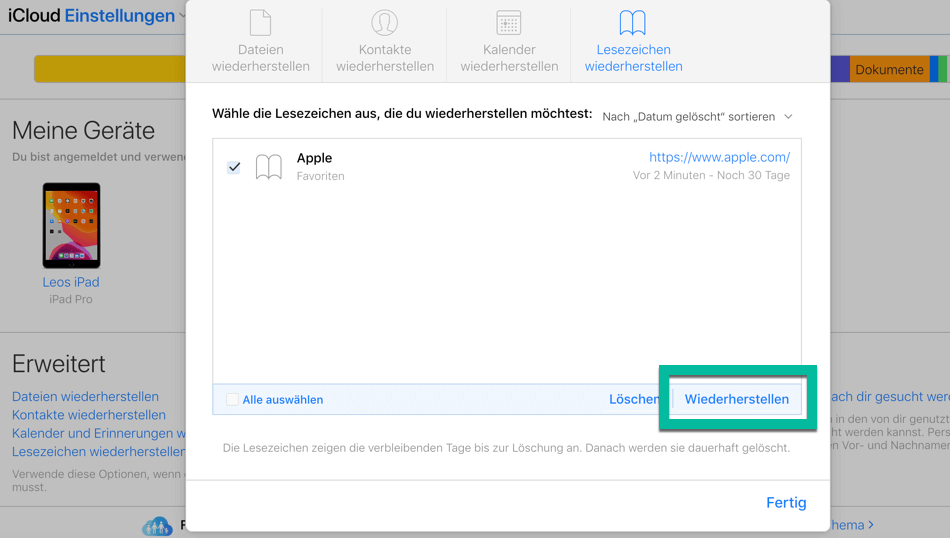The image size is (950, 538).
Task: Click the Lesezeichen wiederherstellen book icon
Action: pos(633,23)
